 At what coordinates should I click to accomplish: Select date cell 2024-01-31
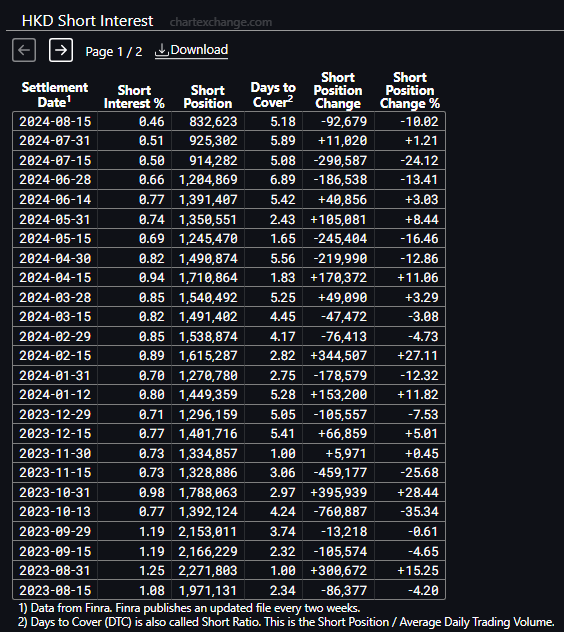(x=55, y=376)
